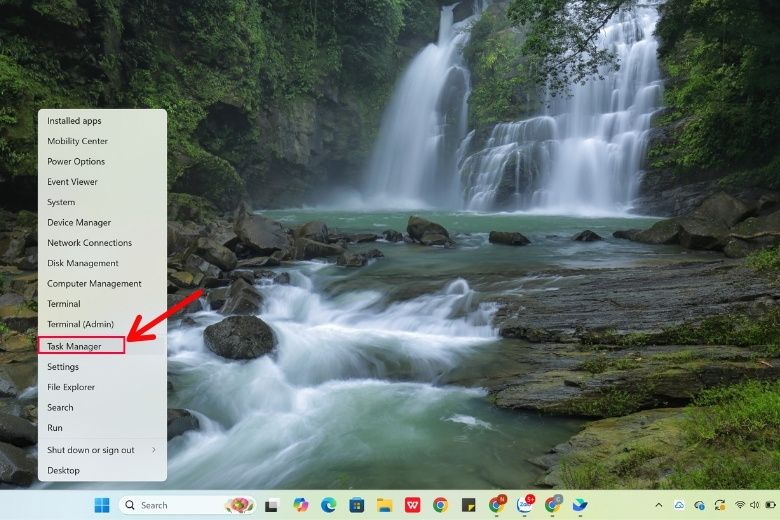Screen dimensions: 780x520
Task: Open Device Manager
Action: click(x=102, y=222)
